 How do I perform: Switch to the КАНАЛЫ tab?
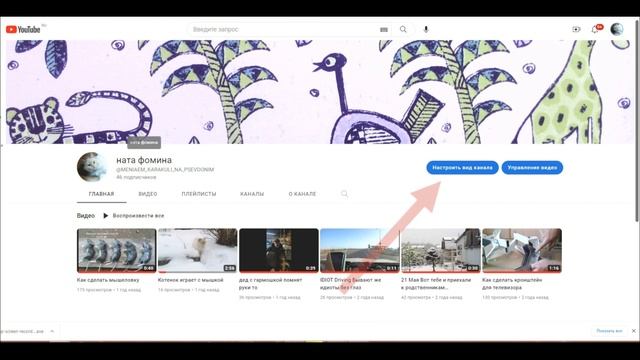point(252,194)
